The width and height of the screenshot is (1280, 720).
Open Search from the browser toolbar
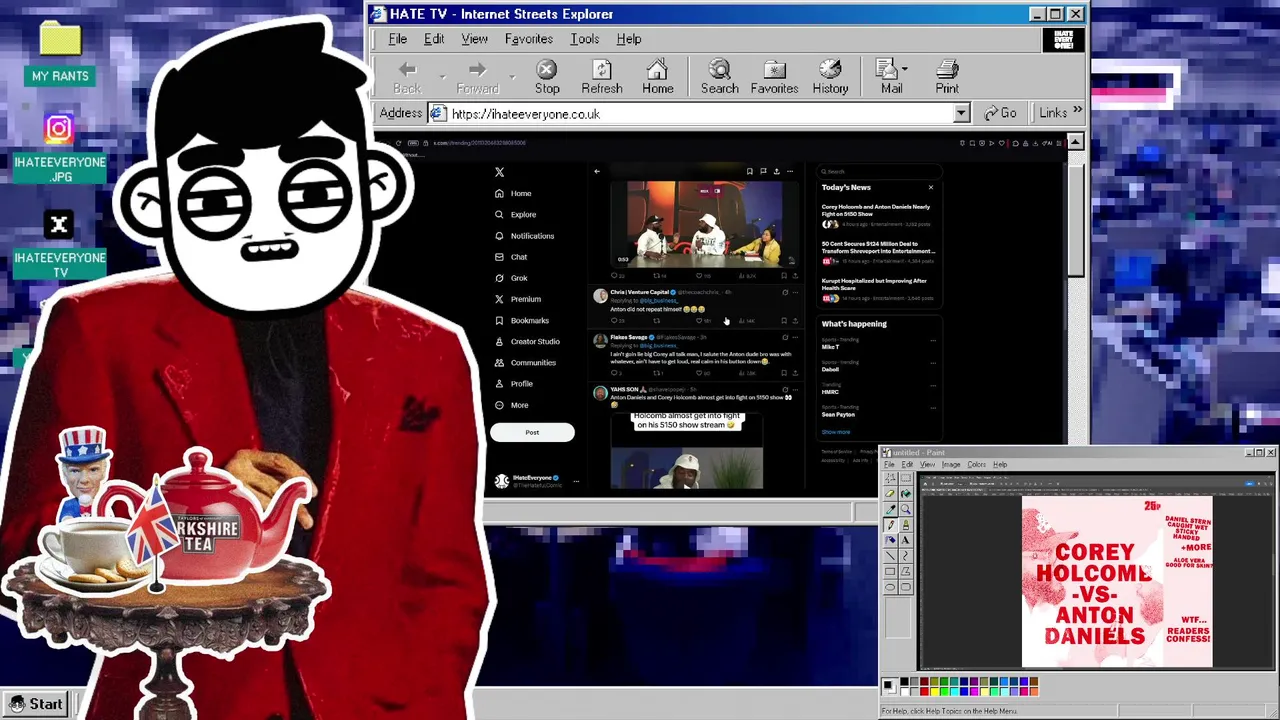tap(719, 77)
